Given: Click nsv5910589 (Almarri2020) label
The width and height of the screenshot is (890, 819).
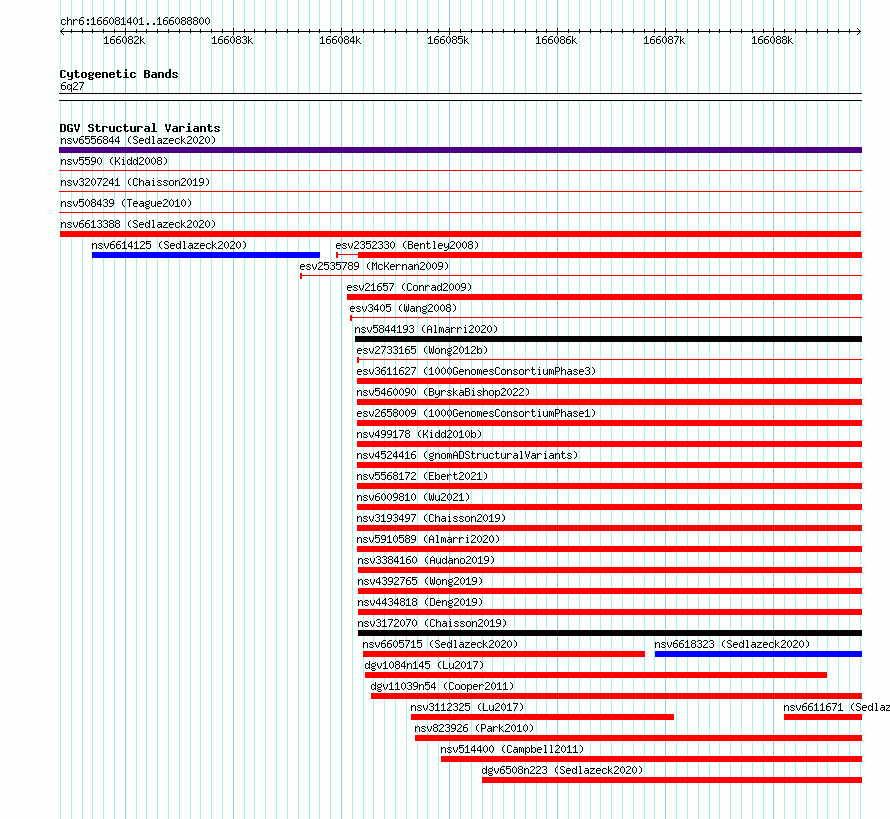Looking at the screenshot, I should coord(428,539).
